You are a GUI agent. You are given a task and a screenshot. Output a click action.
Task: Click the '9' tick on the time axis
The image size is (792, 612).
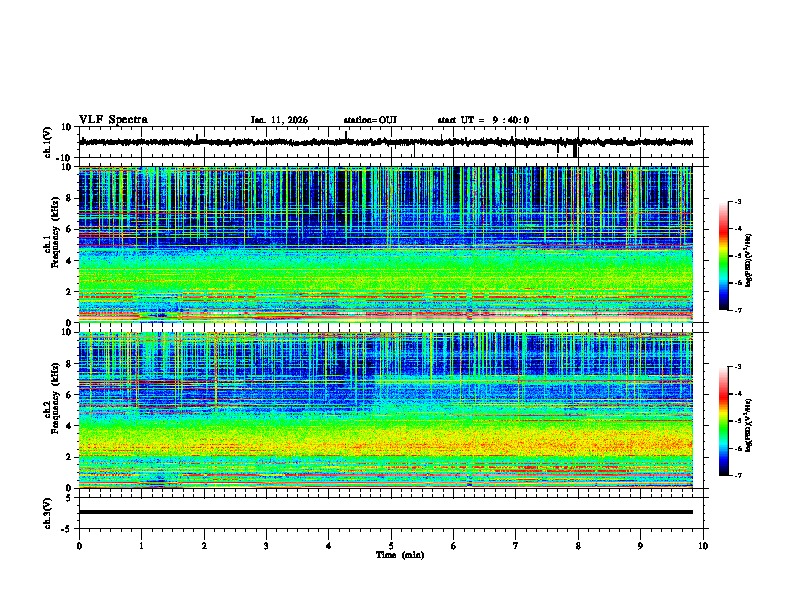tap(640, 546)
